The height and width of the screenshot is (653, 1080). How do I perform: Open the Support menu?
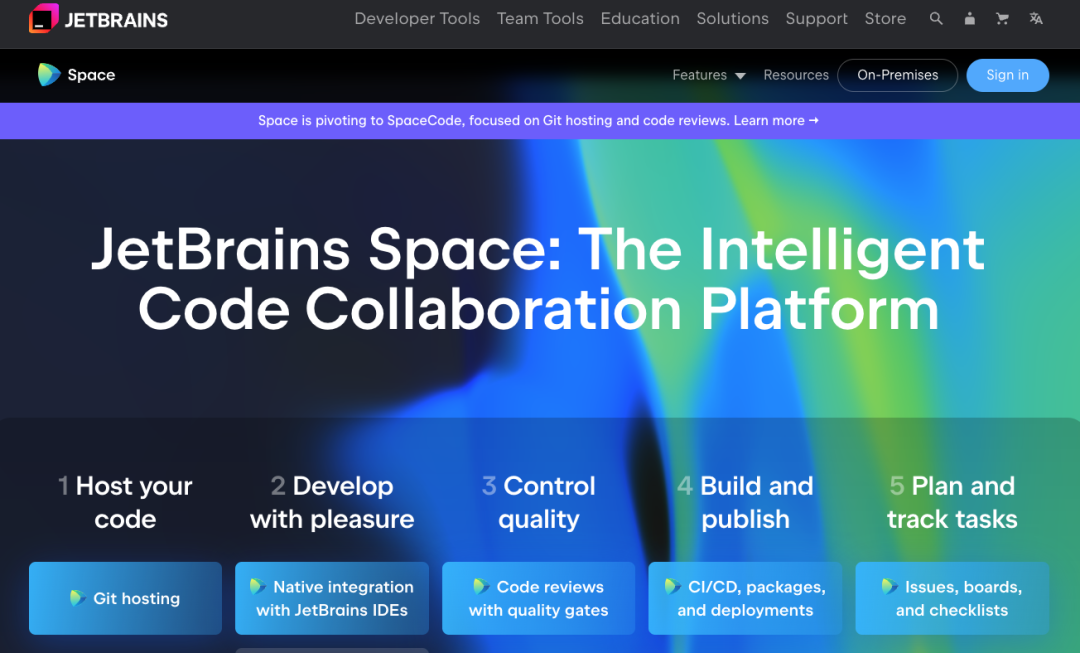816,19
